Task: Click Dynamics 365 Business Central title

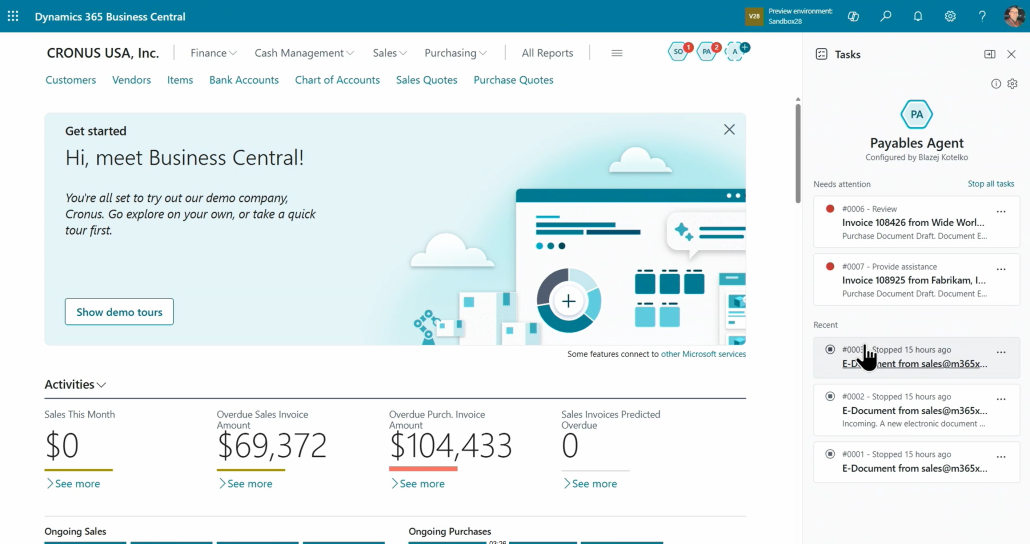Action: tap(110, 16)
